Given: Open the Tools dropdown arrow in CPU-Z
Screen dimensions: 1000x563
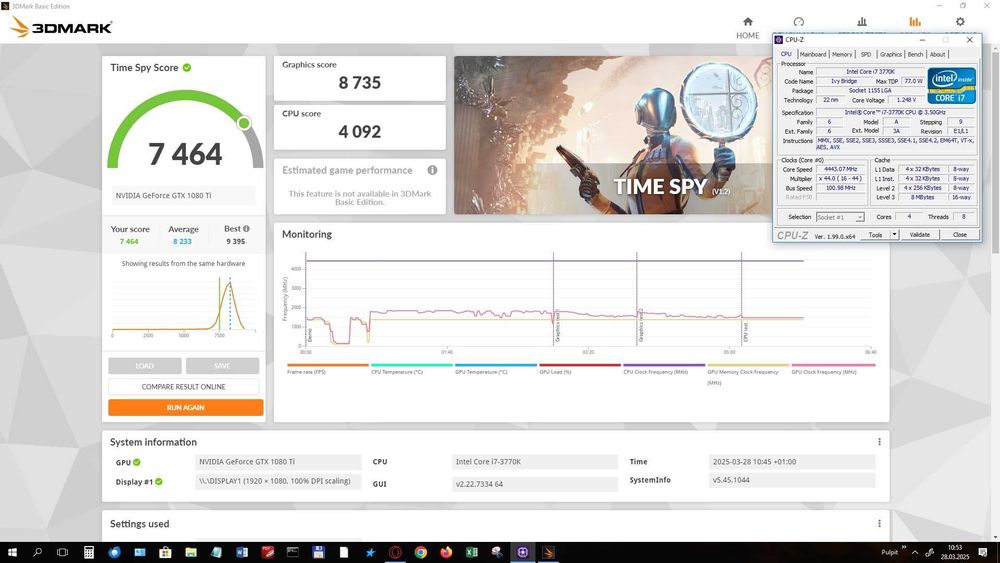Looking at the screenshot, I should [x=894, y=235].
